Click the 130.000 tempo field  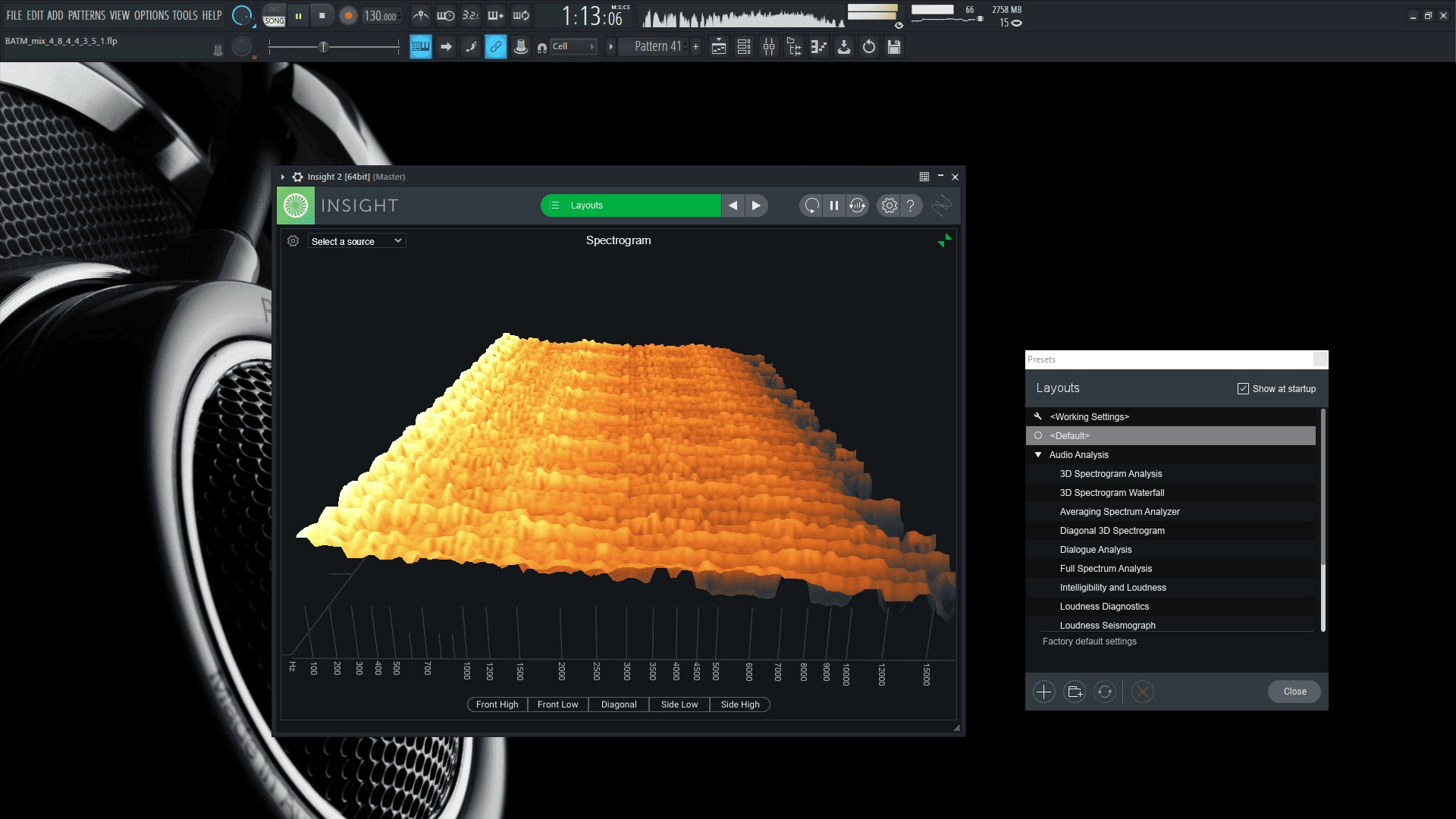pos(381,16)
